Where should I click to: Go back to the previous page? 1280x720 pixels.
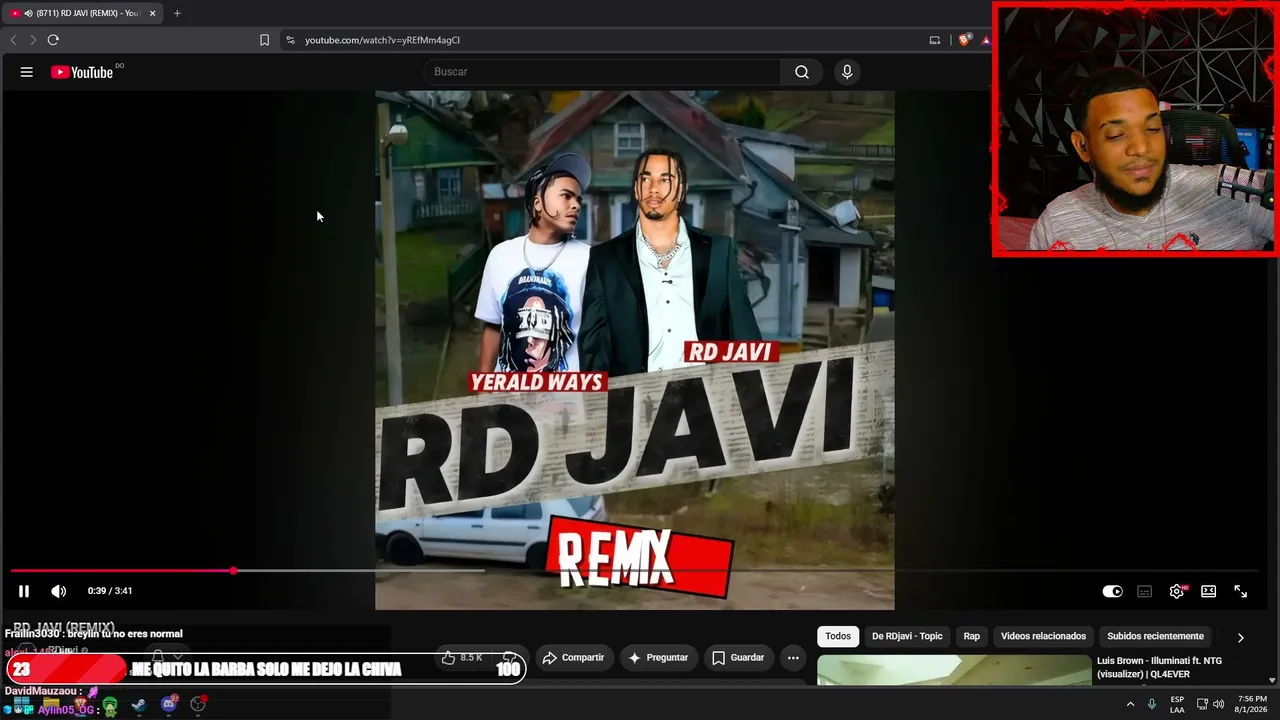pyautogui.click(x=13, y=40)
